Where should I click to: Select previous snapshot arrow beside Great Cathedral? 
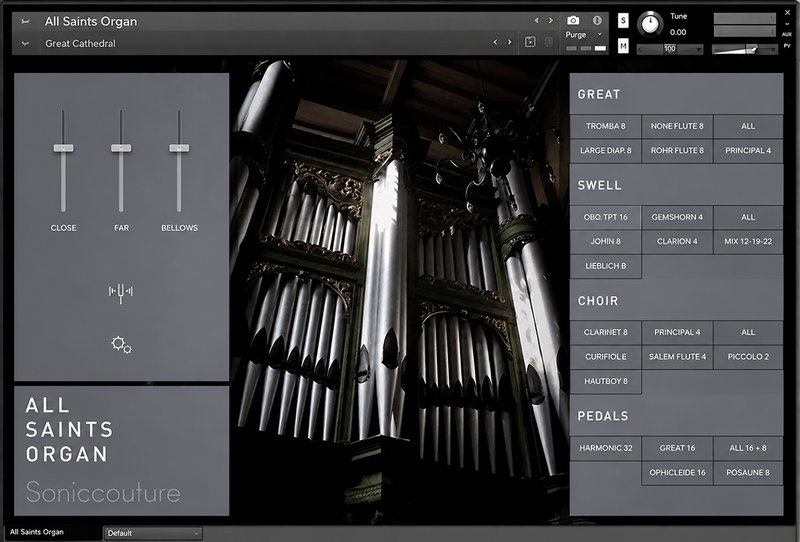pos(495,42)
